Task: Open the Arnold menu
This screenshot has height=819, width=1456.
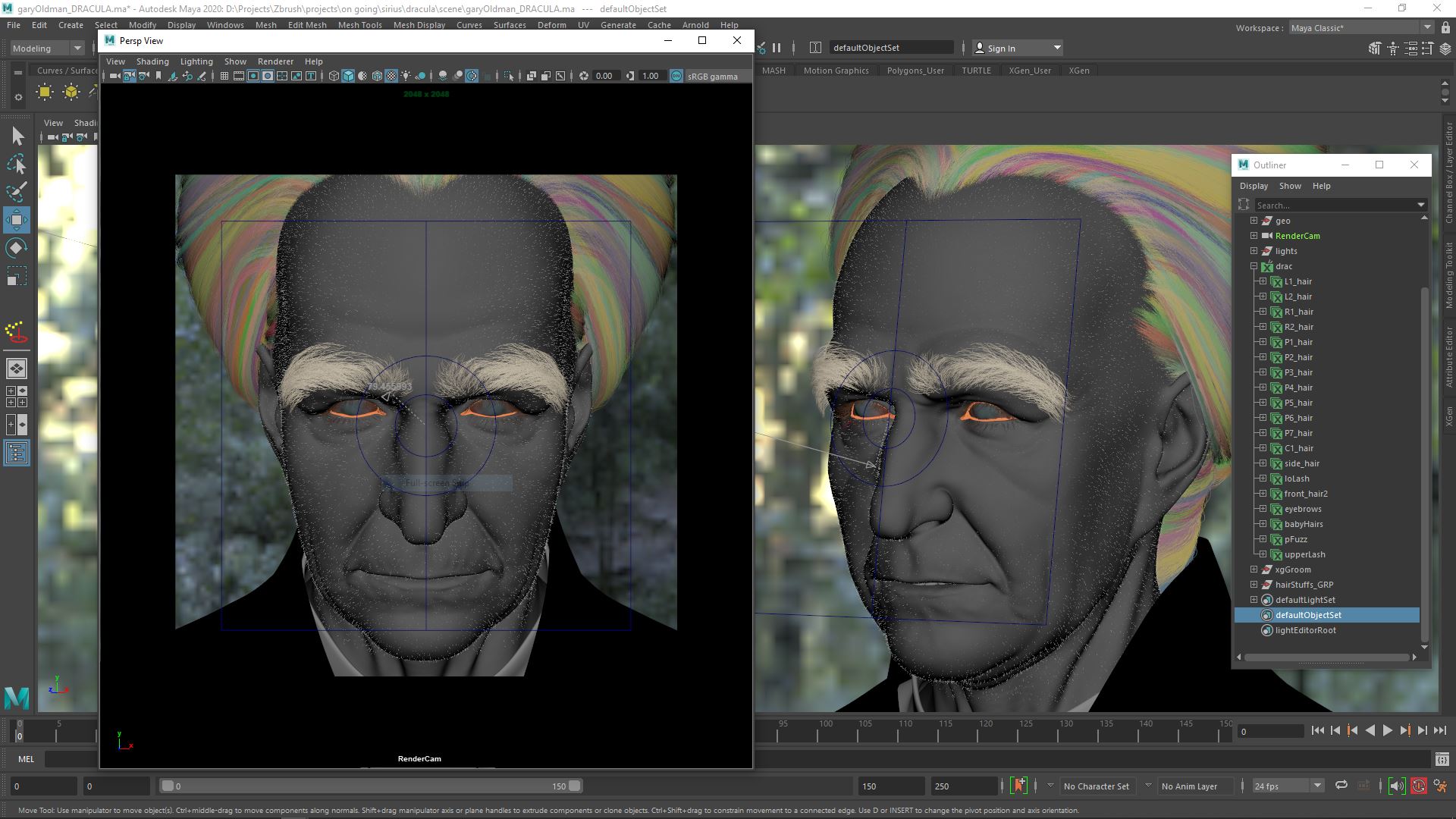Action: point(695,25)
